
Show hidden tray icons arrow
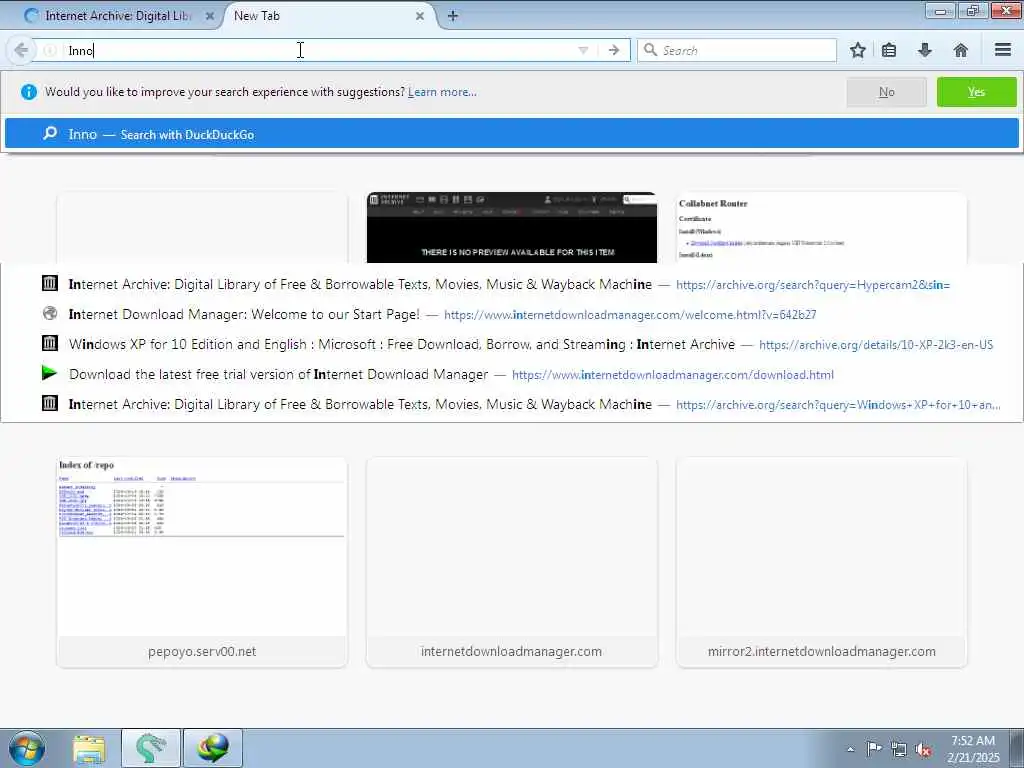(x=850, y=749)
